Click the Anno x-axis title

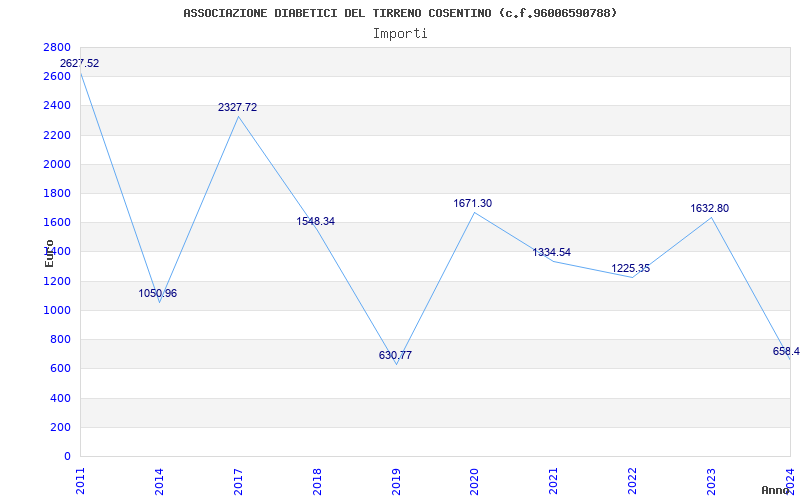776,490
